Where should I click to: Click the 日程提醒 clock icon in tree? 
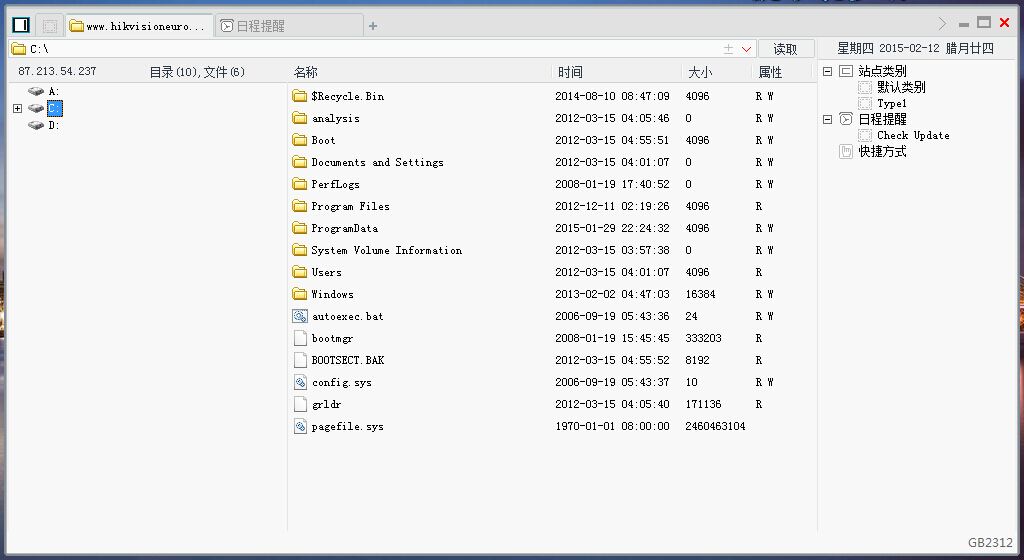(846, 119)
